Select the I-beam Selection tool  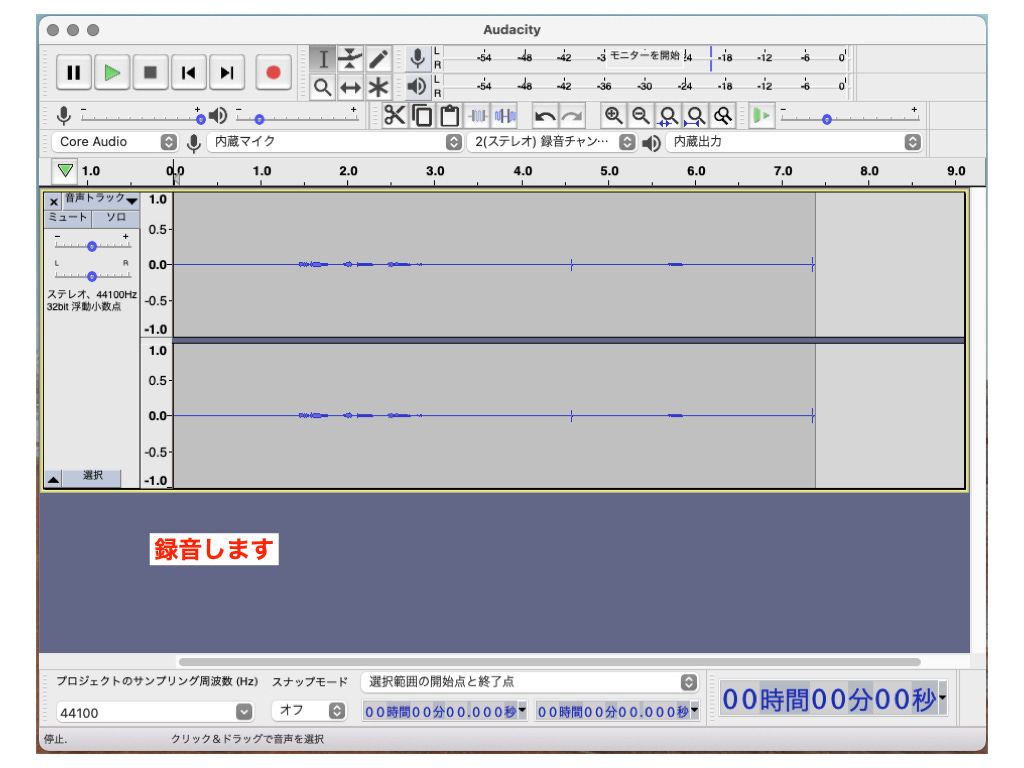pyautogui.click(x=323, y=59)
